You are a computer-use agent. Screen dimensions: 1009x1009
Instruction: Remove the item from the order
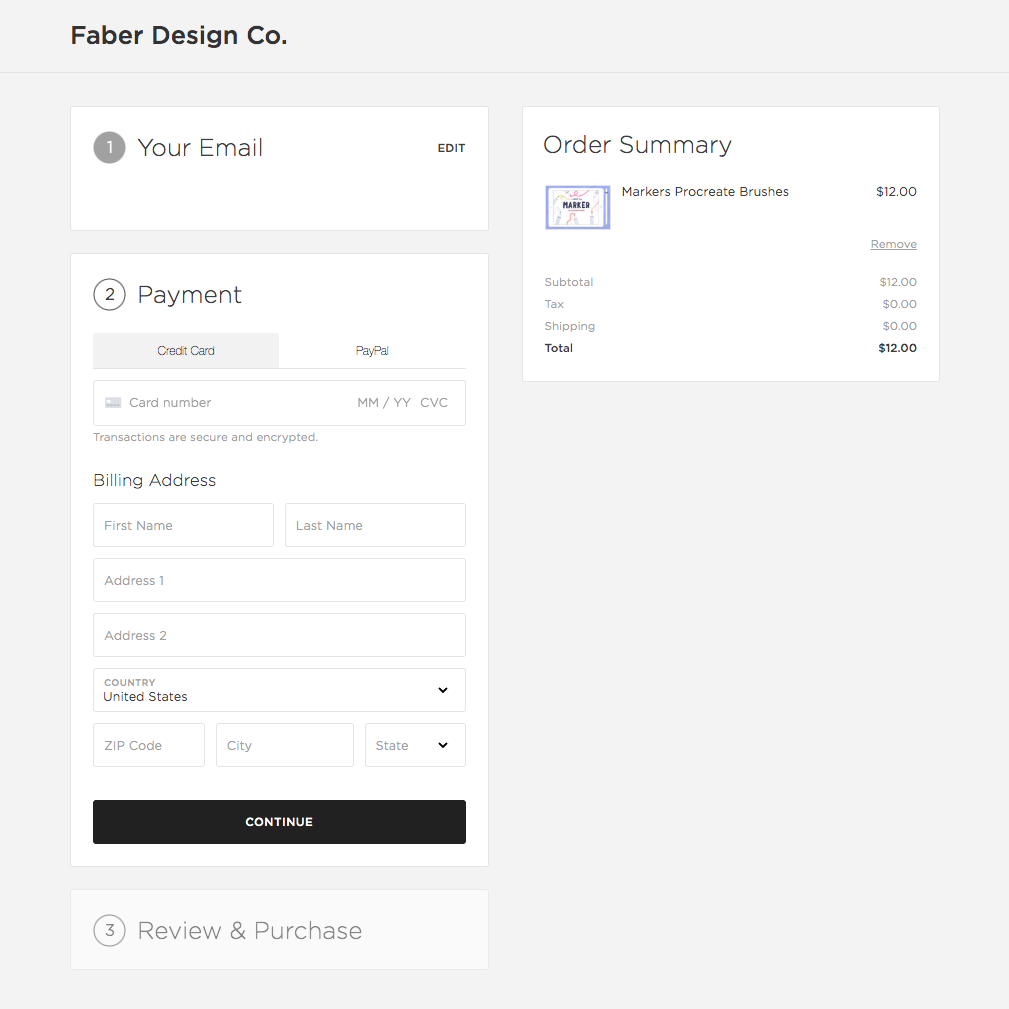(x=893, y=244)
